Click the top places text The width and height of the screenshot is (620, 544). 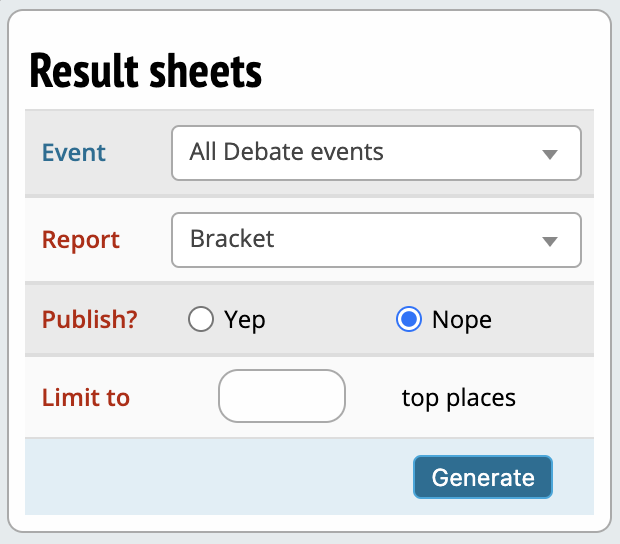[x=458, y=397]
